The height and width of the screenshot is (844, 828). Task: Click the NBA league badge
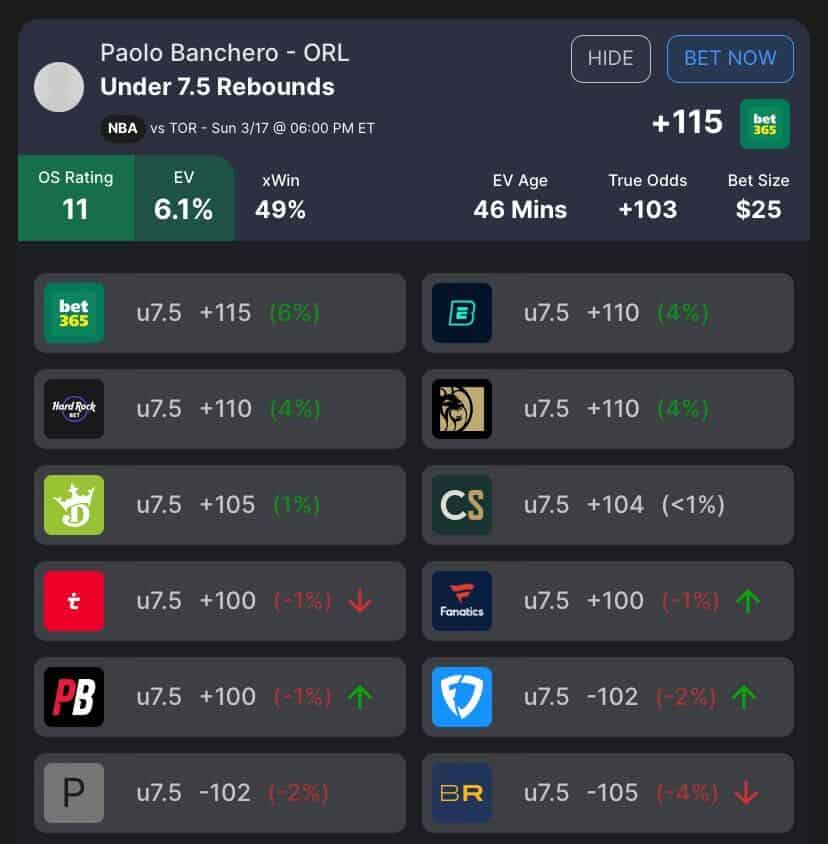point(122,129)
